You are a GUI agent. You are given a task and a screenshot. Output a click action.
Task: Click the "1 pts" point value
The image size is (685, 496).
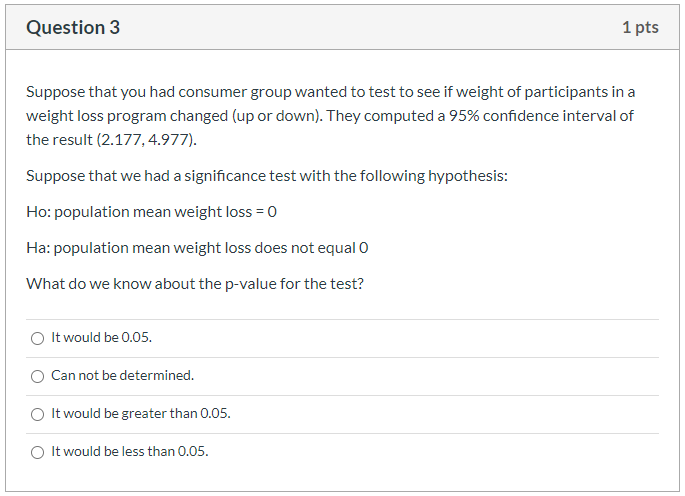click(x=640, y=28)
